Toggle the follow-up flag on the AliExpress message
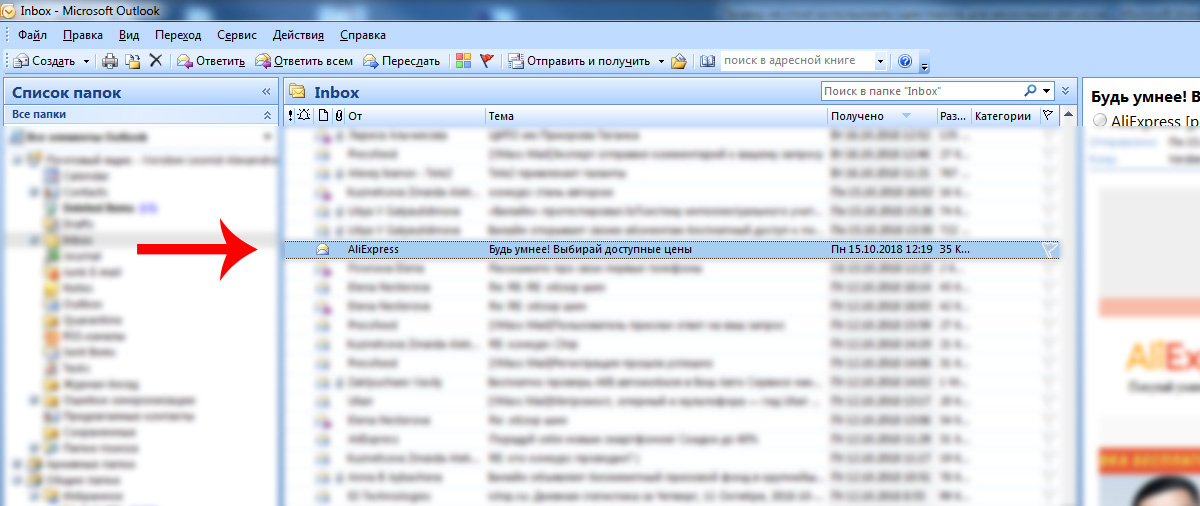Screen dimensions: 1200x506 point(1049,249)
